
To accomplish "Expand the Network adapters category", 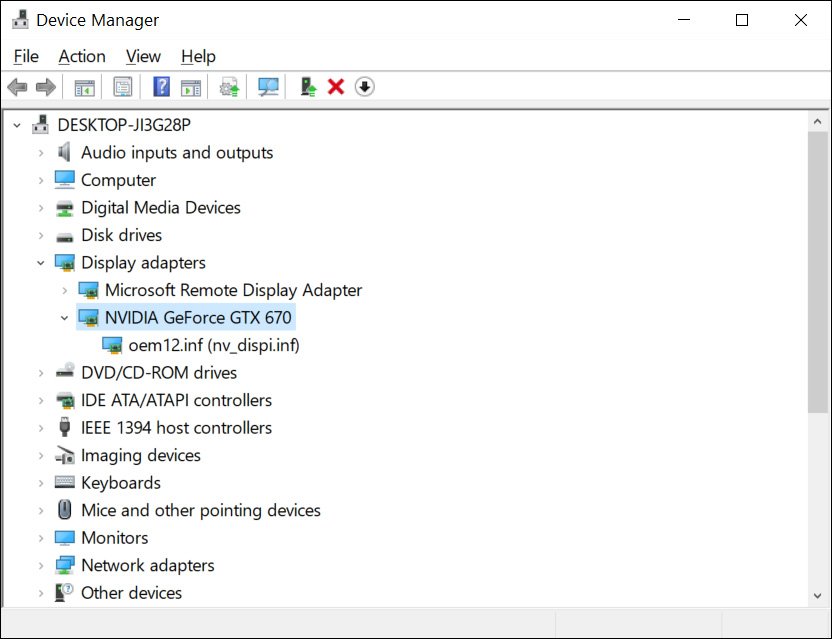I will pos(41,566).
